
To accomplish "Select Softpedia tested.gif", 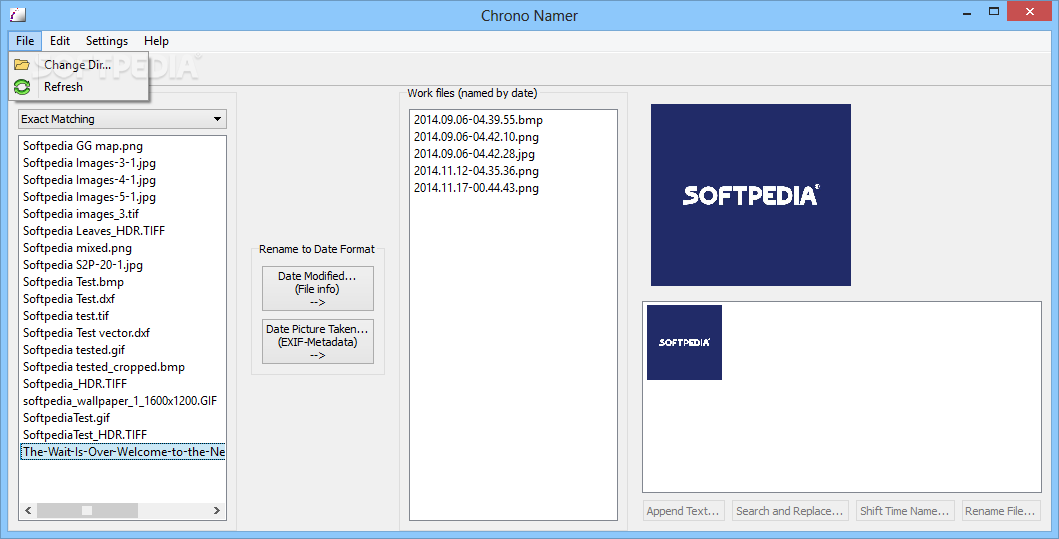I will coord(74,350).
